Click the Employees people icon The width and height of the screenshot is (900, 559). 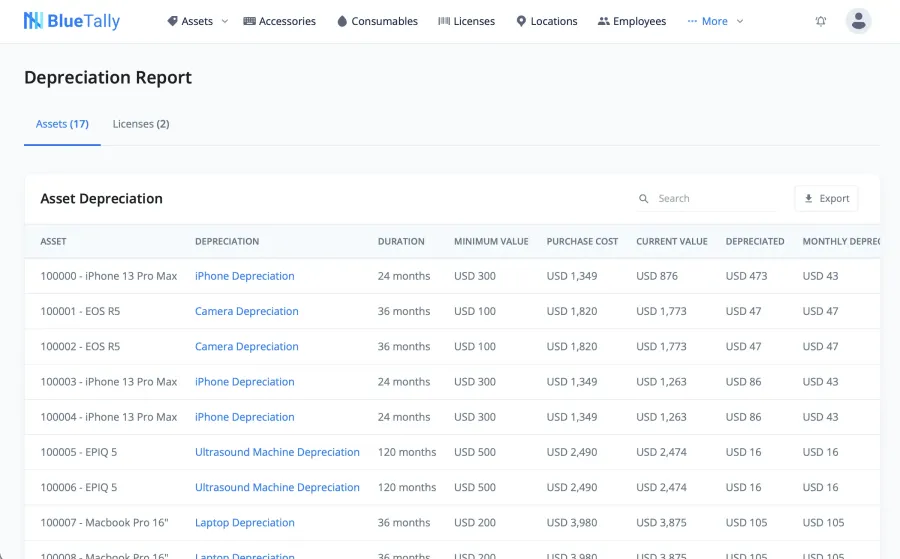[x=603, y=21]
